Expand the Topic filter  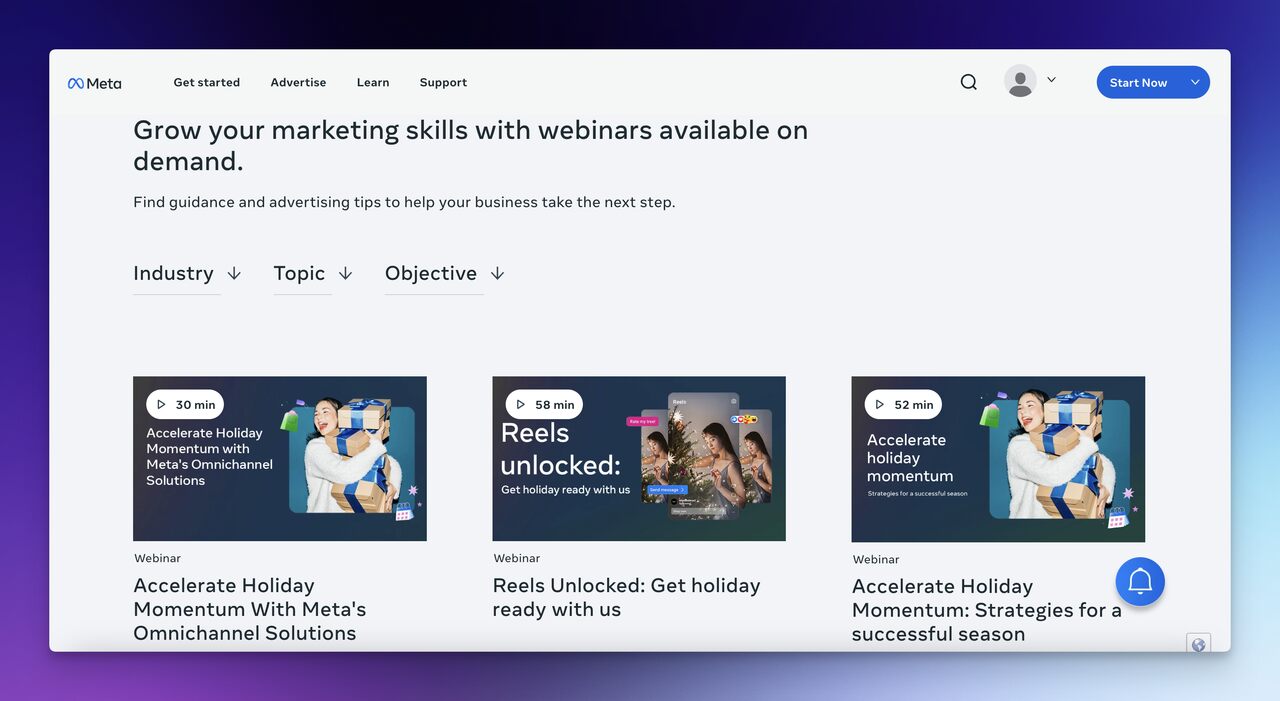tap(313, 273)
